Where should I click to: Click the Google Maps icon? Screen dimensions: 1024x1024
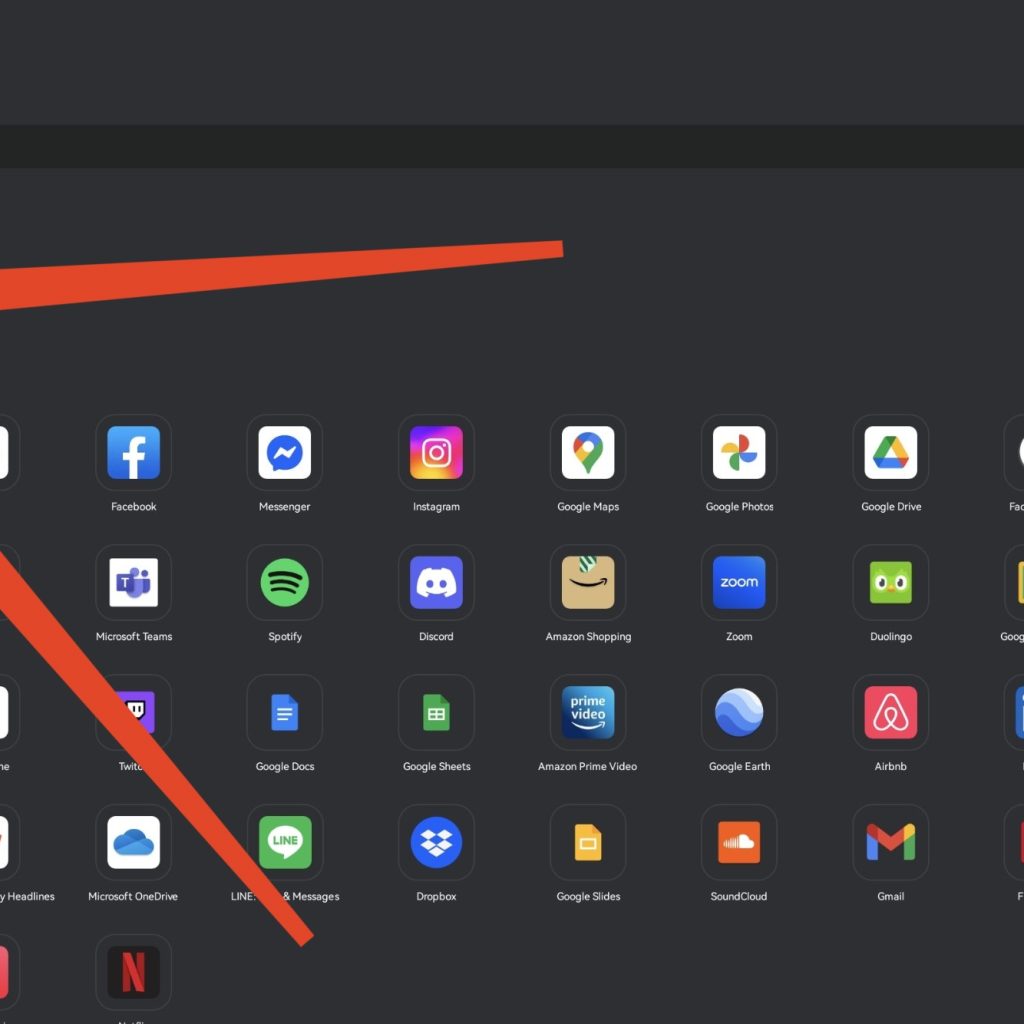pos(588,453)
